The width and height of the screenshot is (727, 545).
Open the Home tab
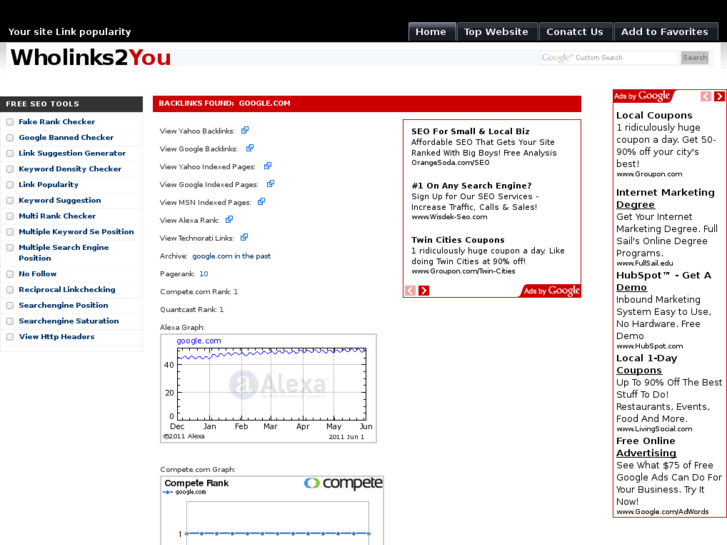[431, 32]
